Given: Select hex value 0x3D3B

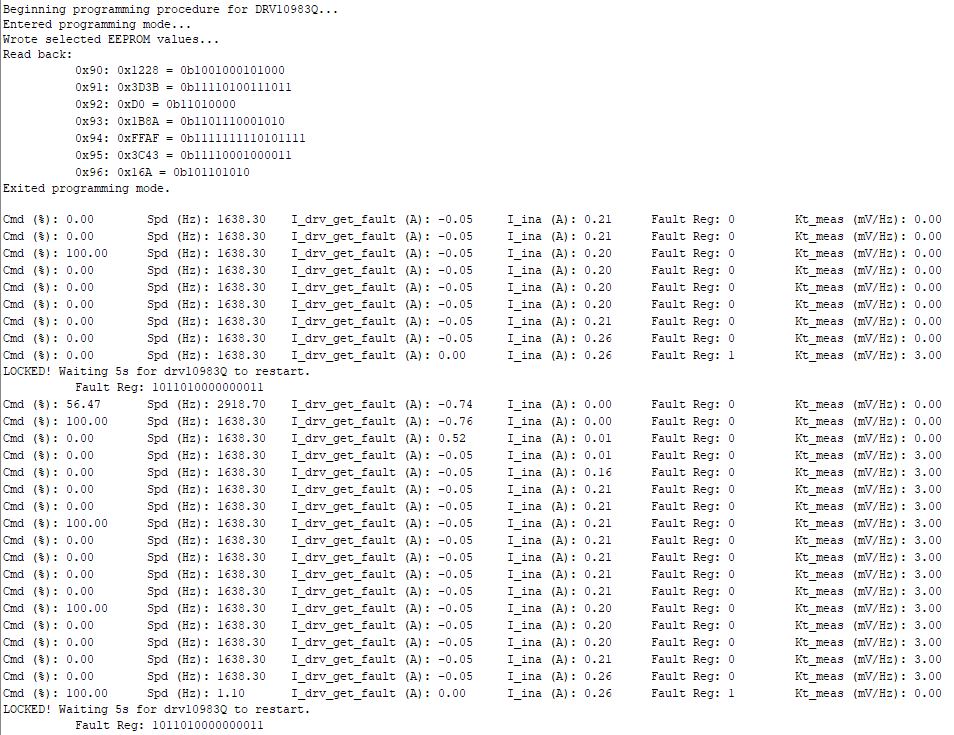Looking at the screenshot, I should pos(138,88).
